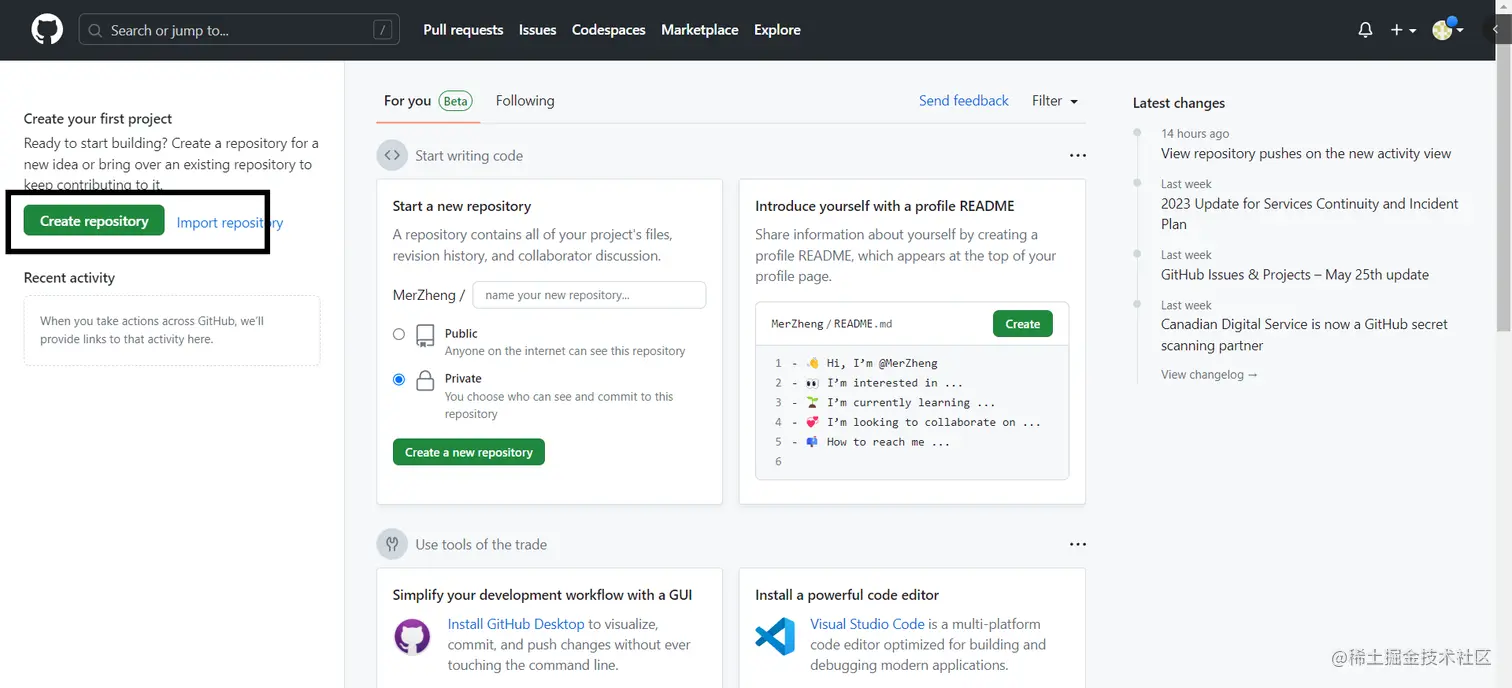1512x688 pixels.
Task: Open 2023 Update for Services Continuity entry
Action: click(1309, 214)
